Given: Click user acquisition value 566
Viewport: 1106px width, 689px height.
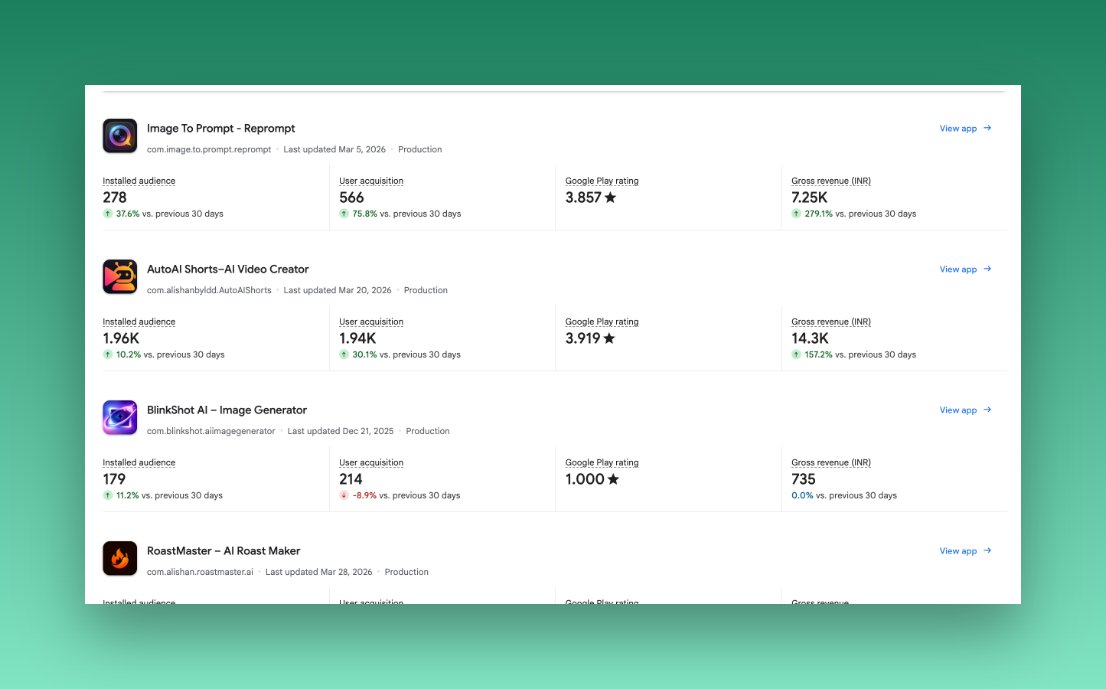Looking at the screenshot, I should coord(351,197).
